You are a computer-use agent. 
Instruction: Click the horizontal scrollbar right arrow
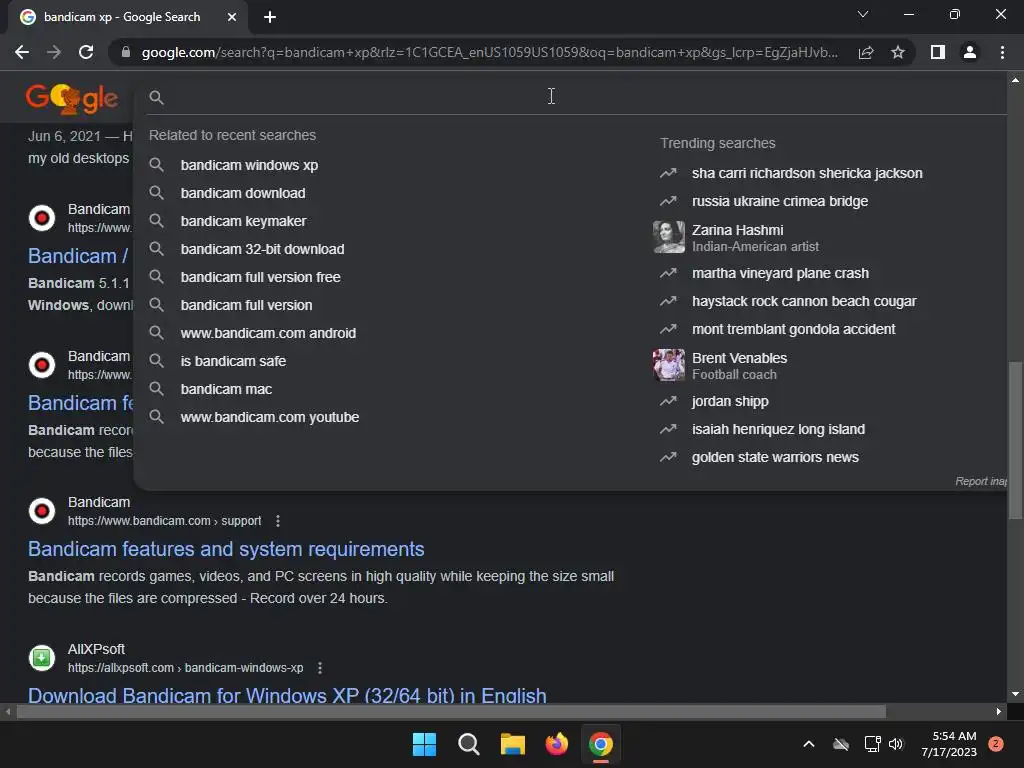coord(999,712)
